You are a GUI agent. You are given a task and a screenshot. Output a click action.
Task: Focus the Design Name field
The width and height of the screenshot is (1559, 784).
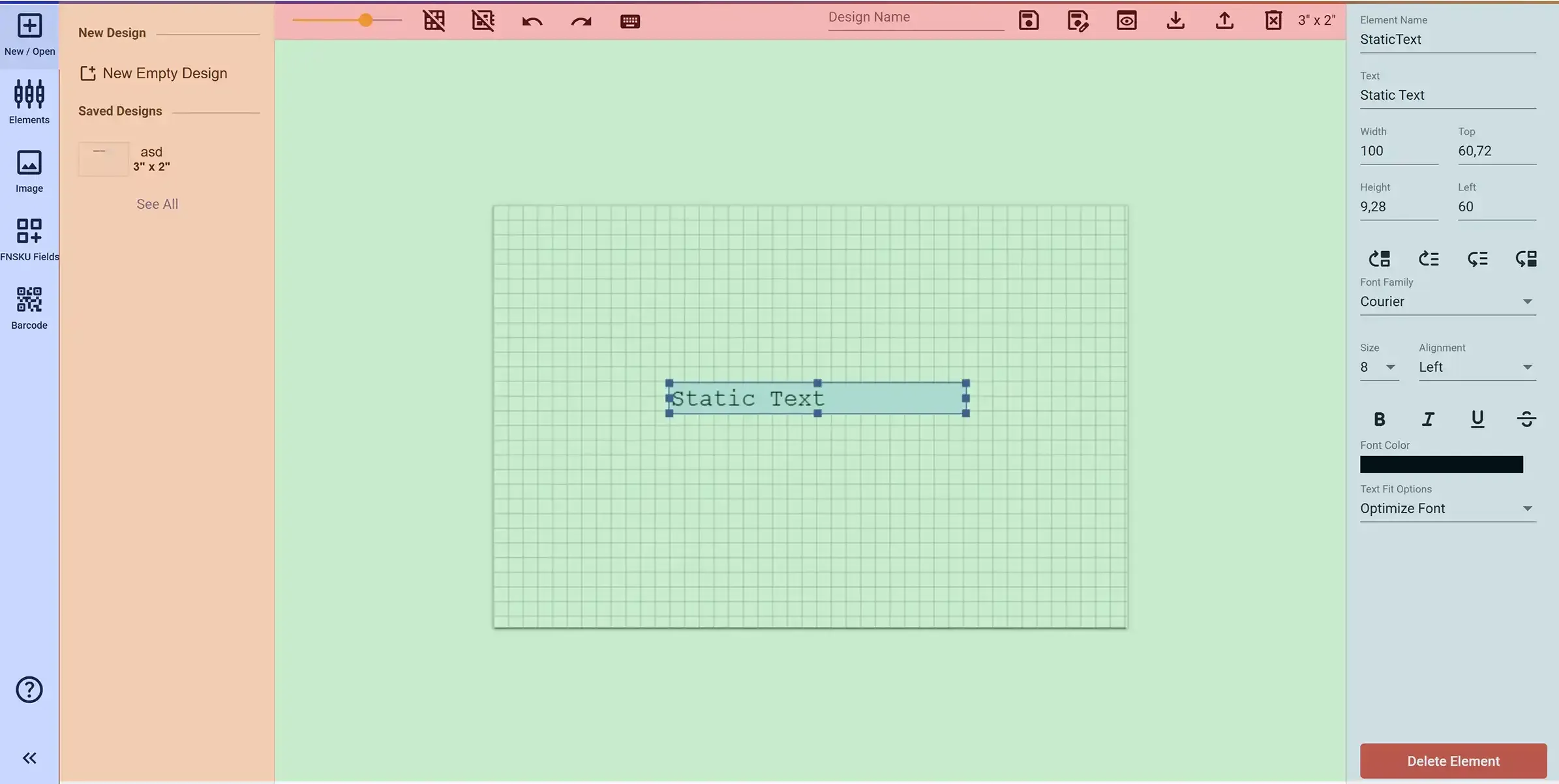coord(916,18)
